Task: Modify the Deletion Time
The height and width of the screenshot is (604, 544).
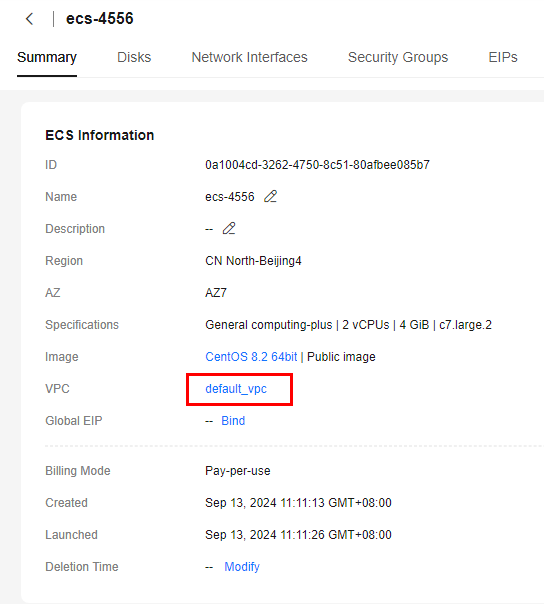Action: coord(242,567)
